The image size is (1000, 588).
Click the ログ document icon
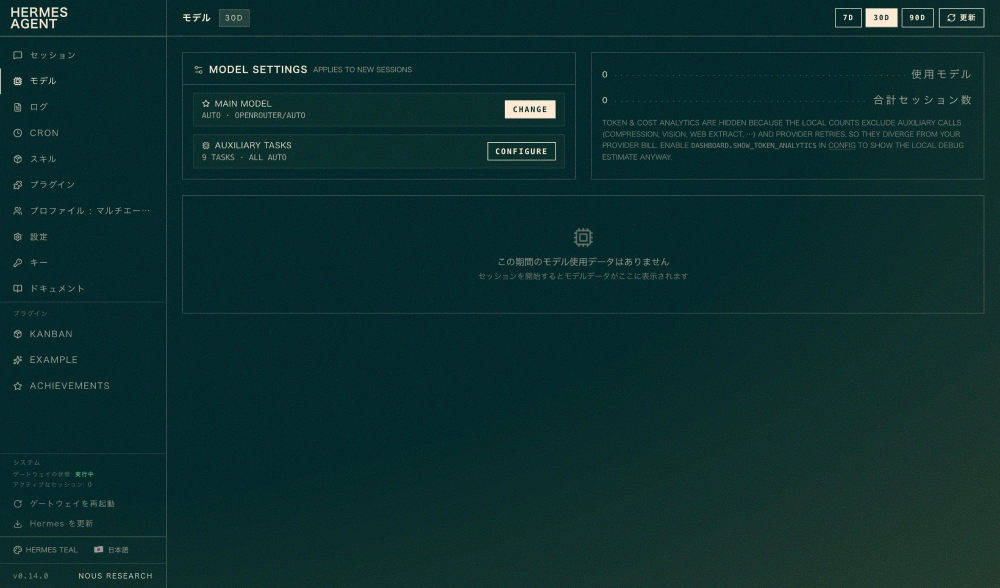(x=18, y=107)
